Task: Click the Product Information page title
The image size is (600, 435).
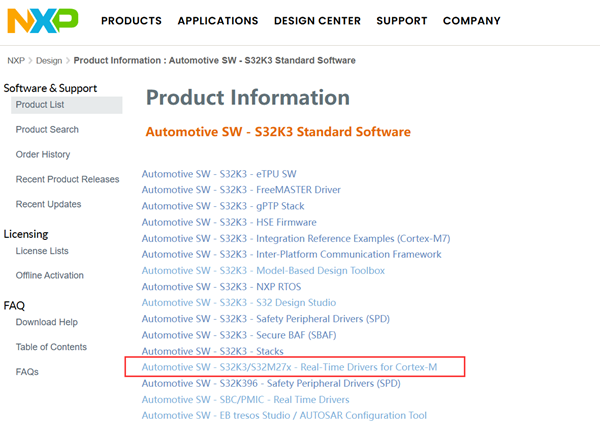Action: point(248,98)
